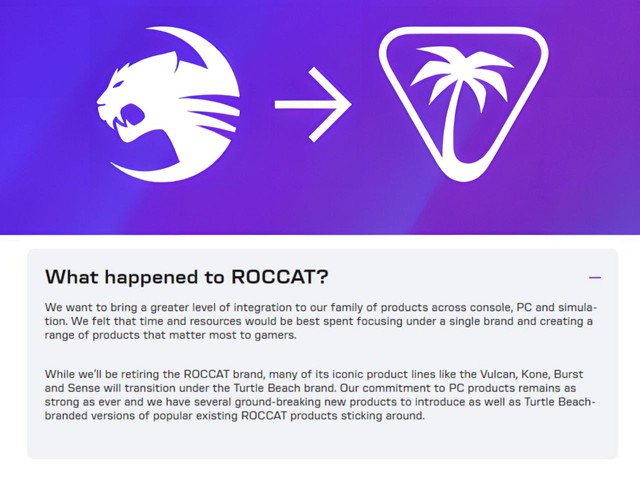Click the ROCCAT panther head logo

(168, 104)
